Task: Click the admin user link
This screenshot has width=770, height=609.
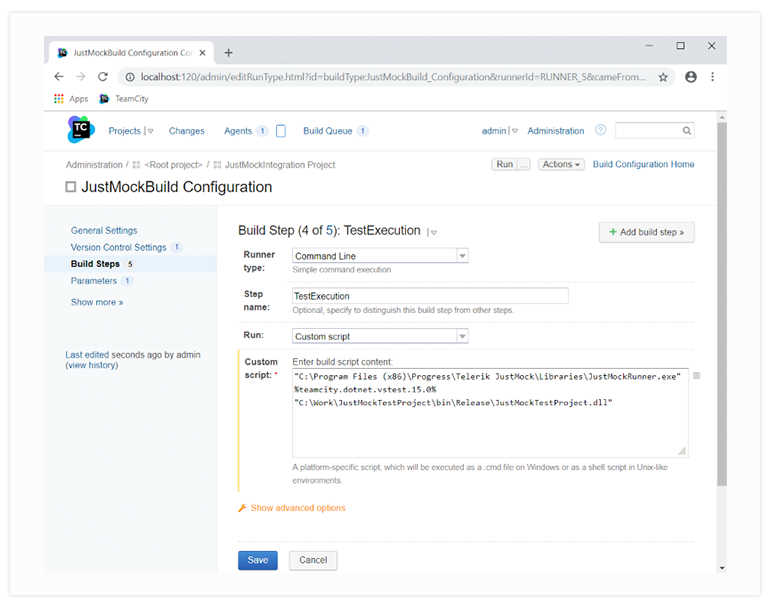Action: pos(494,131)
